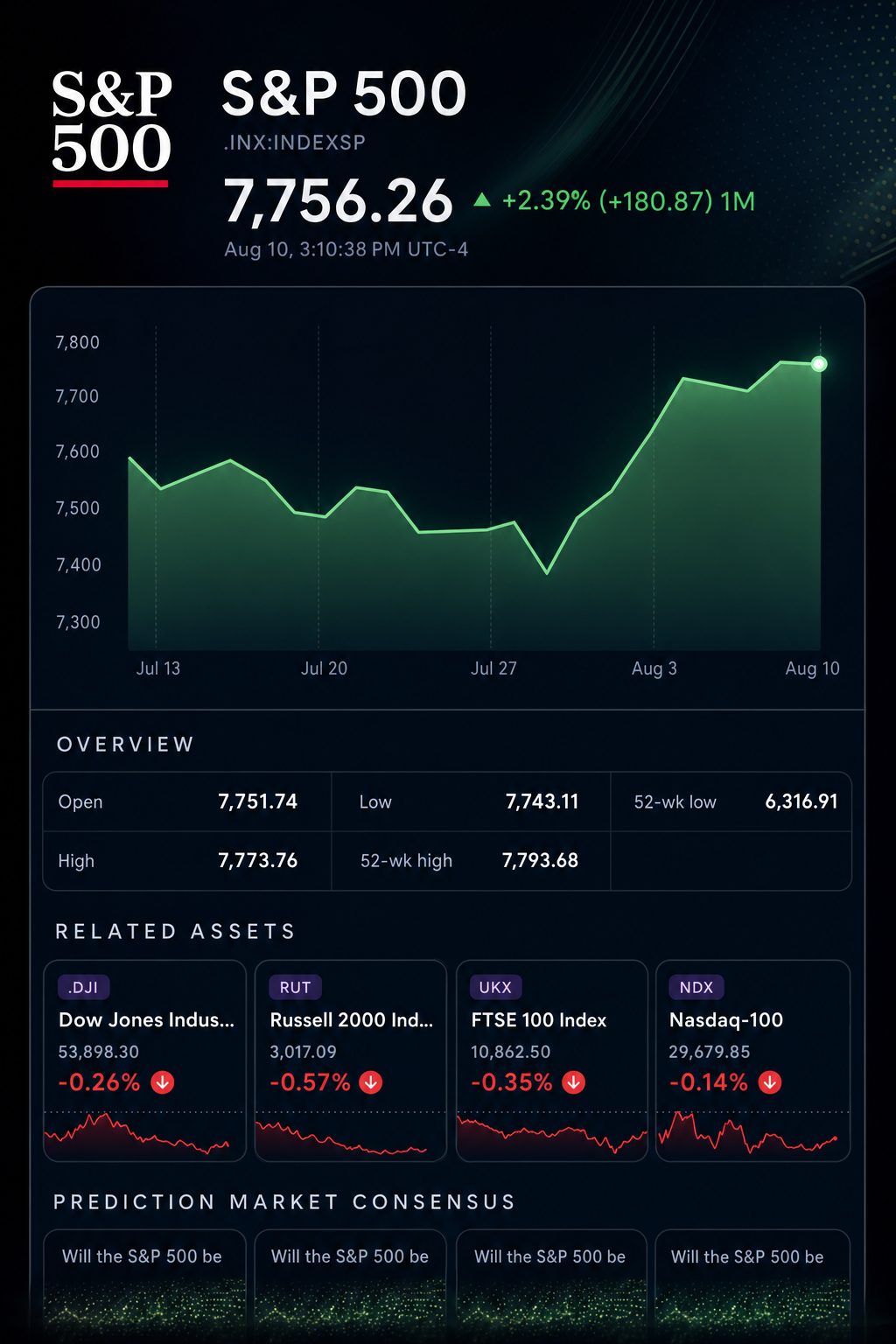Image resolution: width=896 pixels, height=1344 pixels.
Task: Click the Dow Jones -0.26% change
Action: tap(99, 1082)
